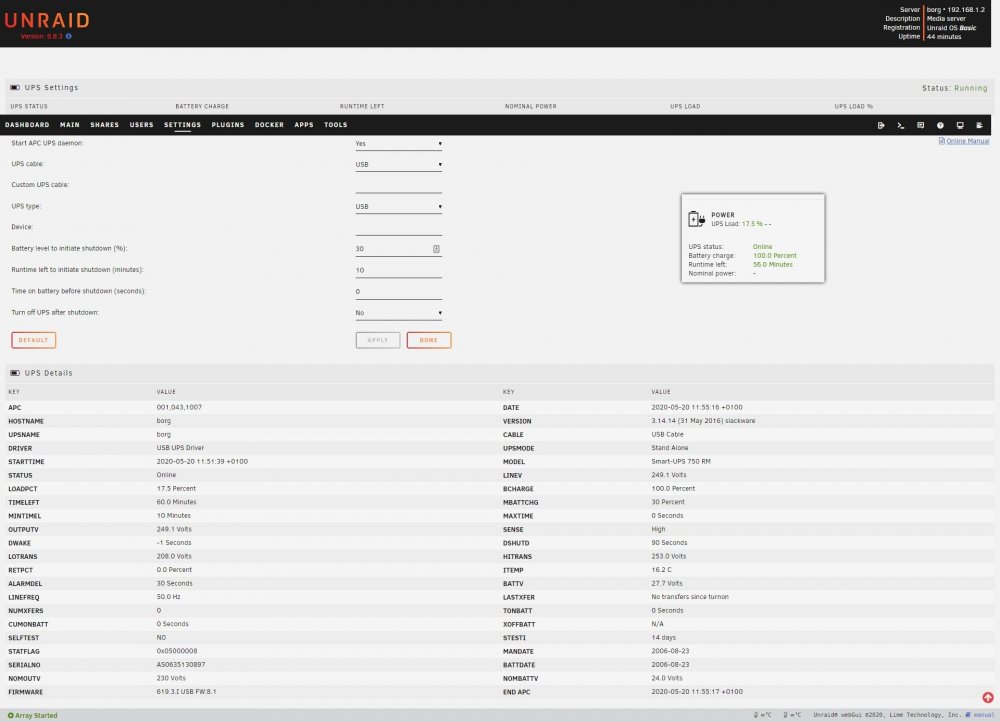Image resolution: width=1000 pixels, height=722 pixels.
Task: Click the MODEL value Smart-UPS 750 RM
Action: pos(680,461)
